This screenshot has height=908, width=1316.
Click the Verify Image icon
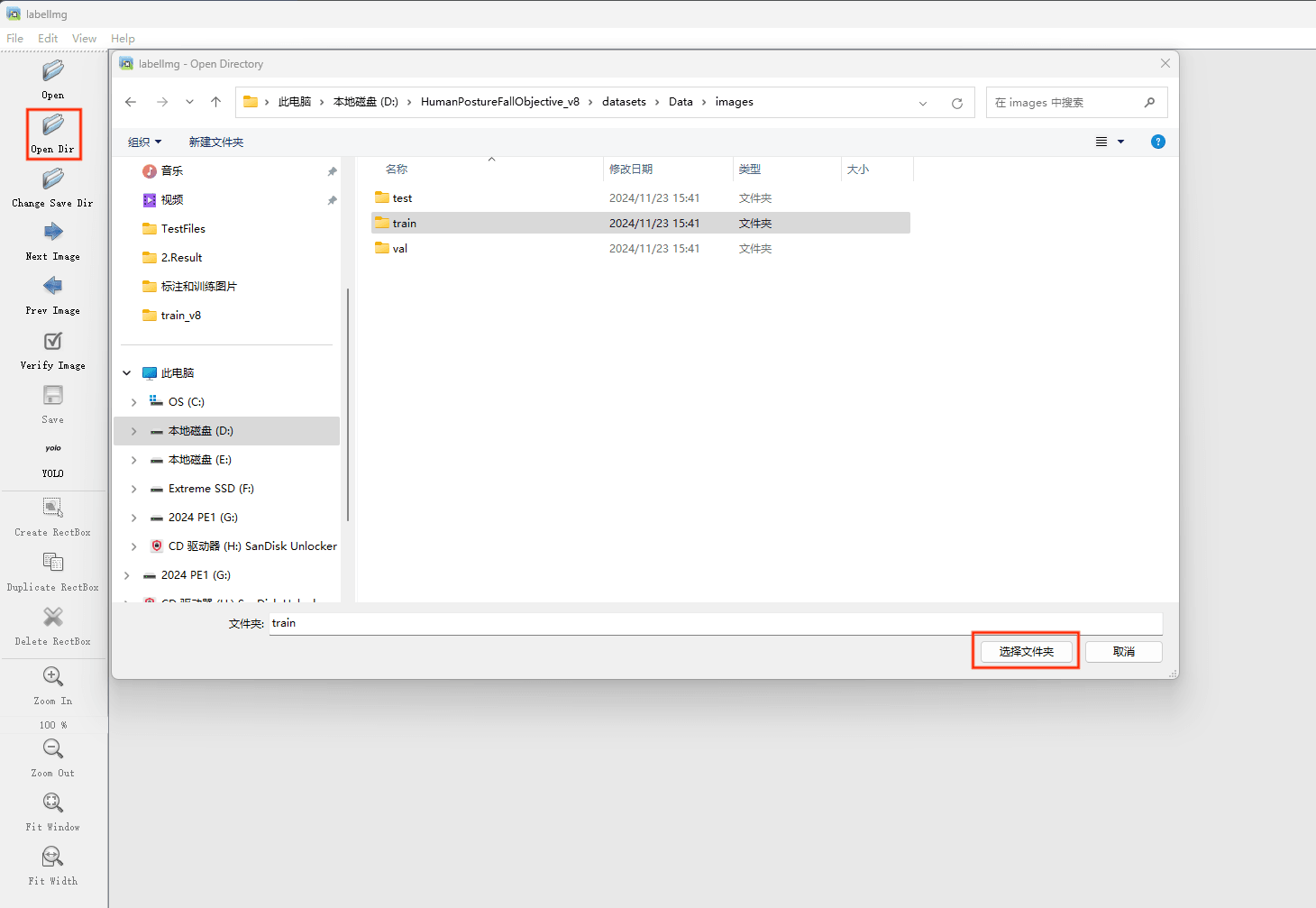[x=53, y=343]
